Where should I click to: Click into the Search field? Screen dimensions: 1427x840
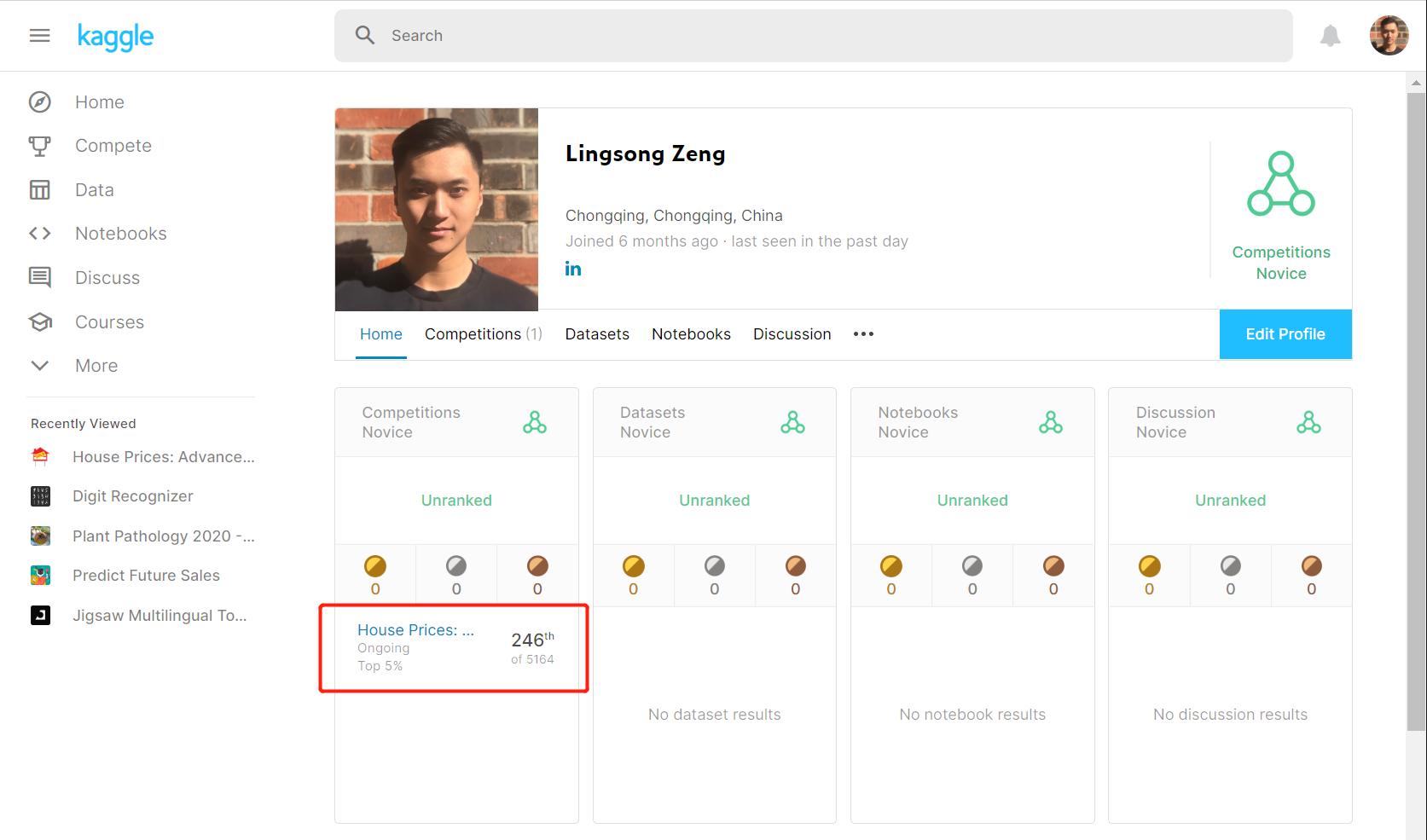coord(814,36)
